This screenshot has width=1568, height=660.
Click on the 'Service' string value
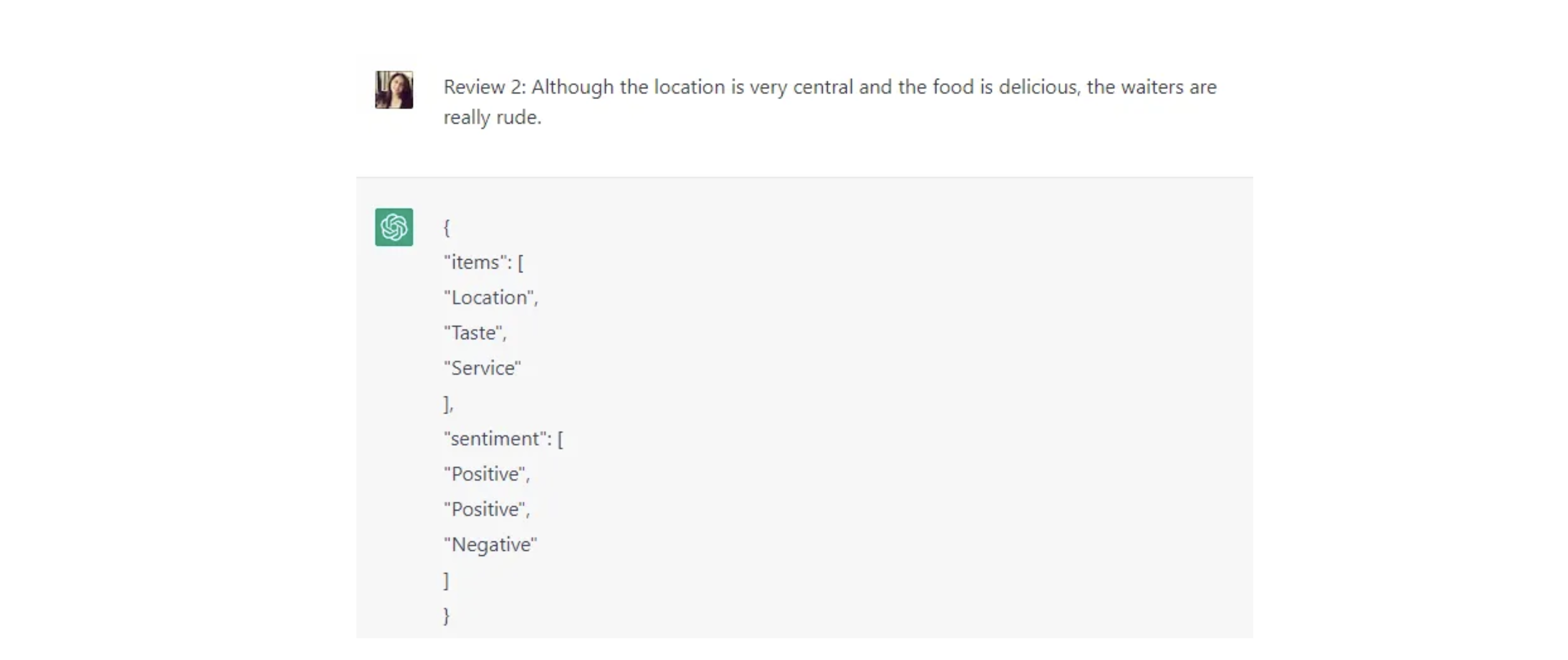[x=483, y=367]
